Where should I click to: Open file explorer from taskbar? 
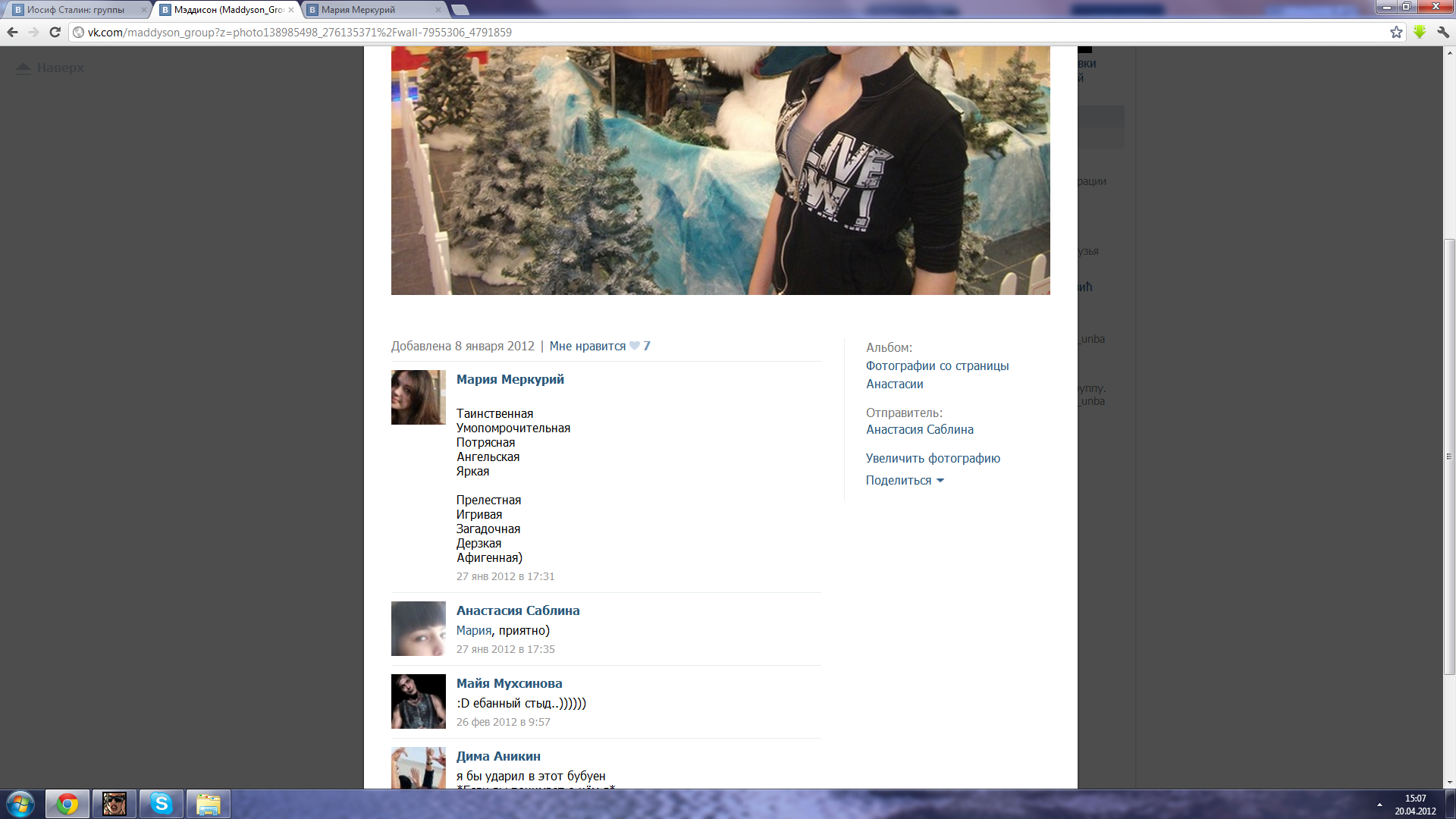pyautogui.click(x=208, y=803)
